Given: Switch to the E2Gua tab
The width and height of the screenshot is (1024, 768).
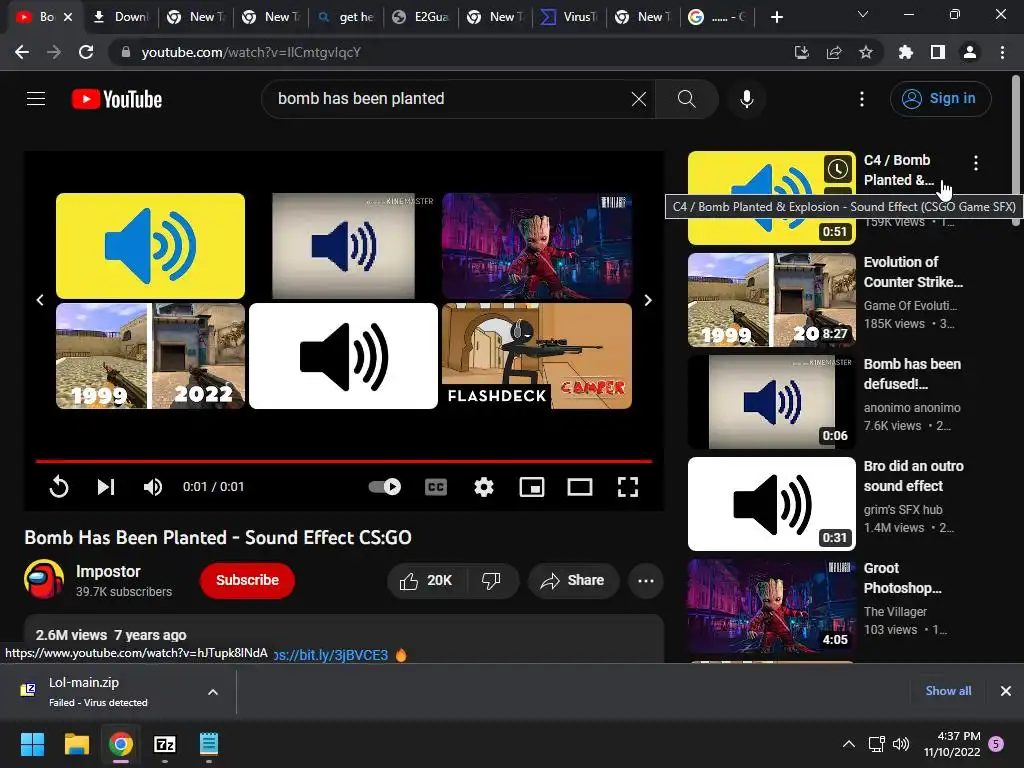Looking at the screenshot, I should 421,17.
